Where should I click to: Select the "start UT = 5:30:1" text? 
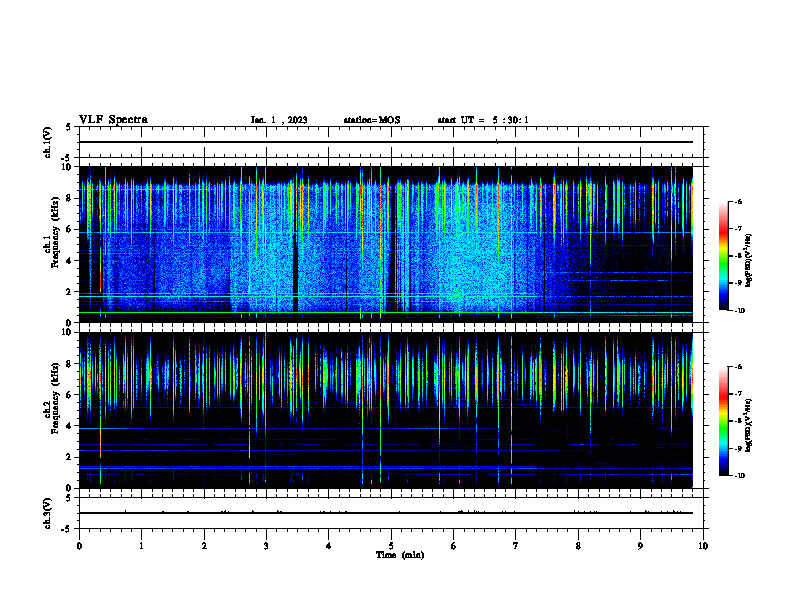[483, 120]
